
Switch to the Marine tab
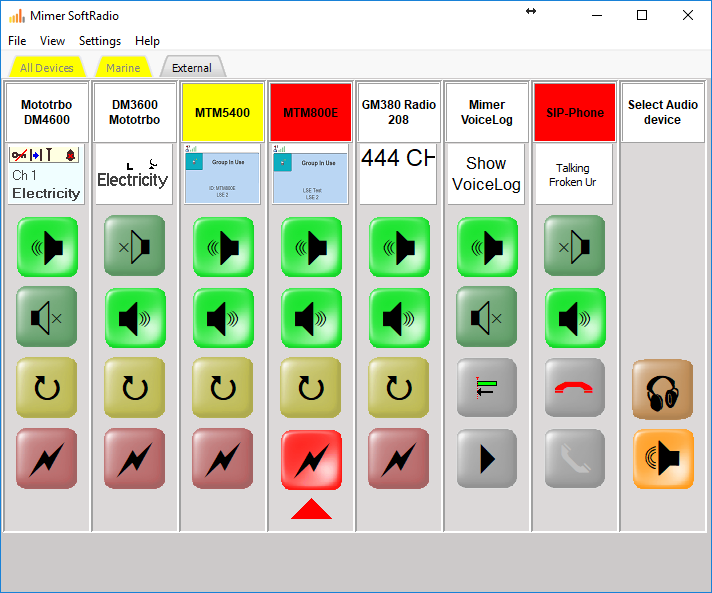coord(123,68)
